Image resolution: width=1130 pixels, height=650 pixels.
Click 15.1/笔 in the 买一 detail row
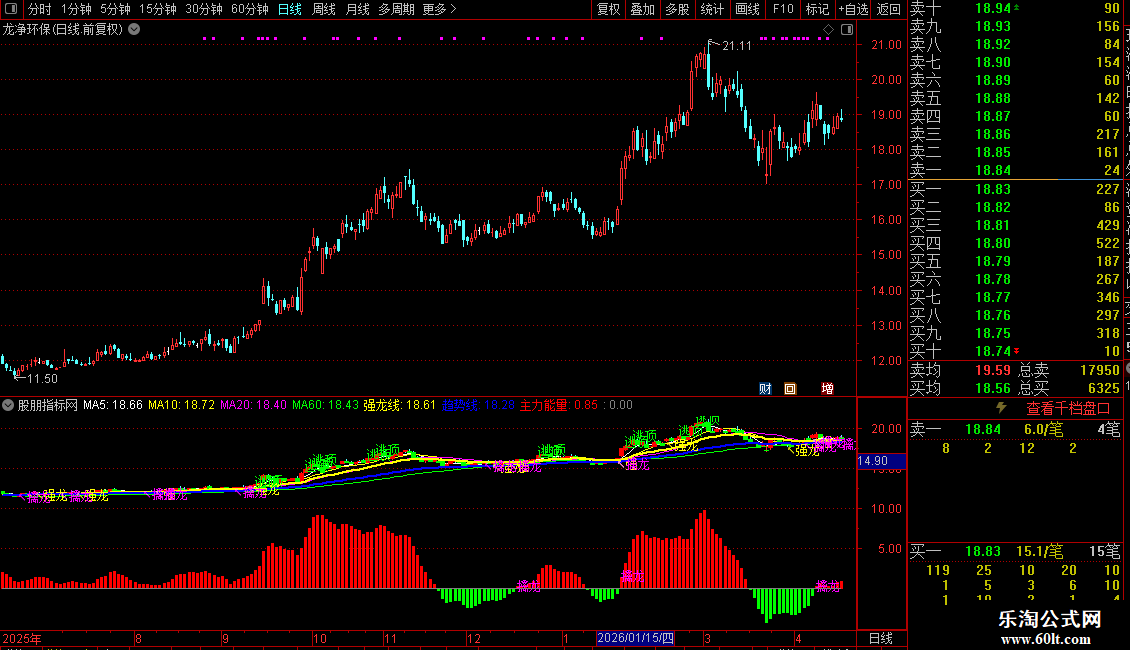[x=1040, y=551]
